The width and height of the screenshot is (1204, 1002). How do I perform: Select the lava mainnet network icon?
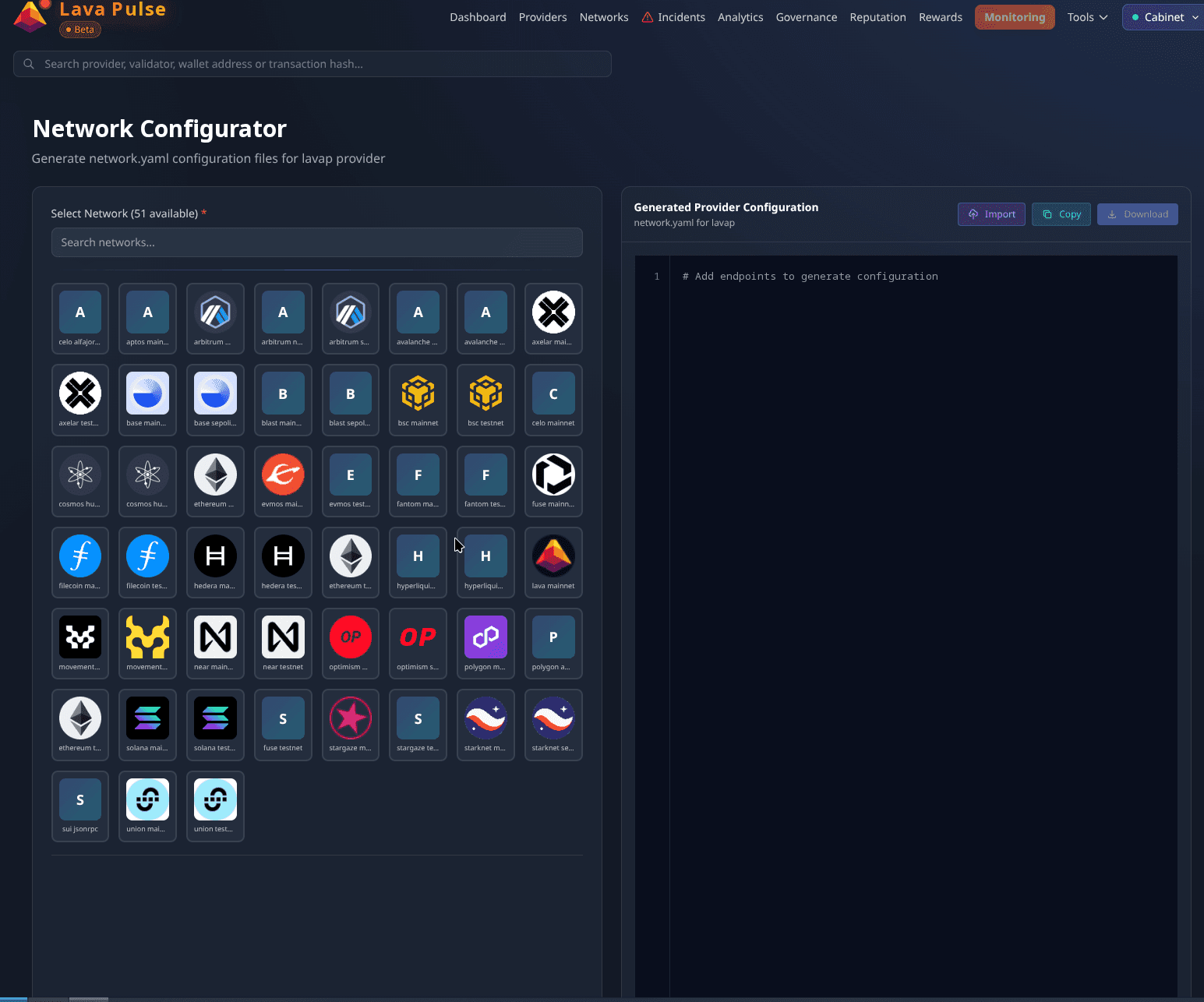tap(553, 556)
